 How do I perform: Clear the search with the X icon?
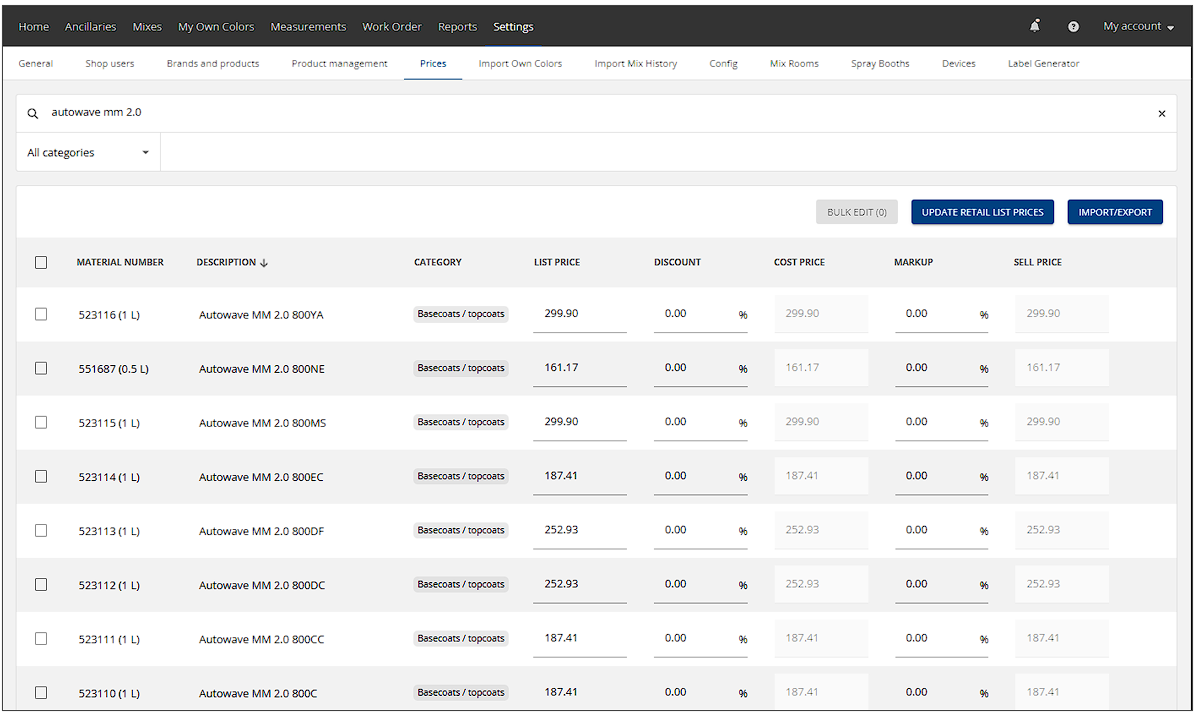1161,113
